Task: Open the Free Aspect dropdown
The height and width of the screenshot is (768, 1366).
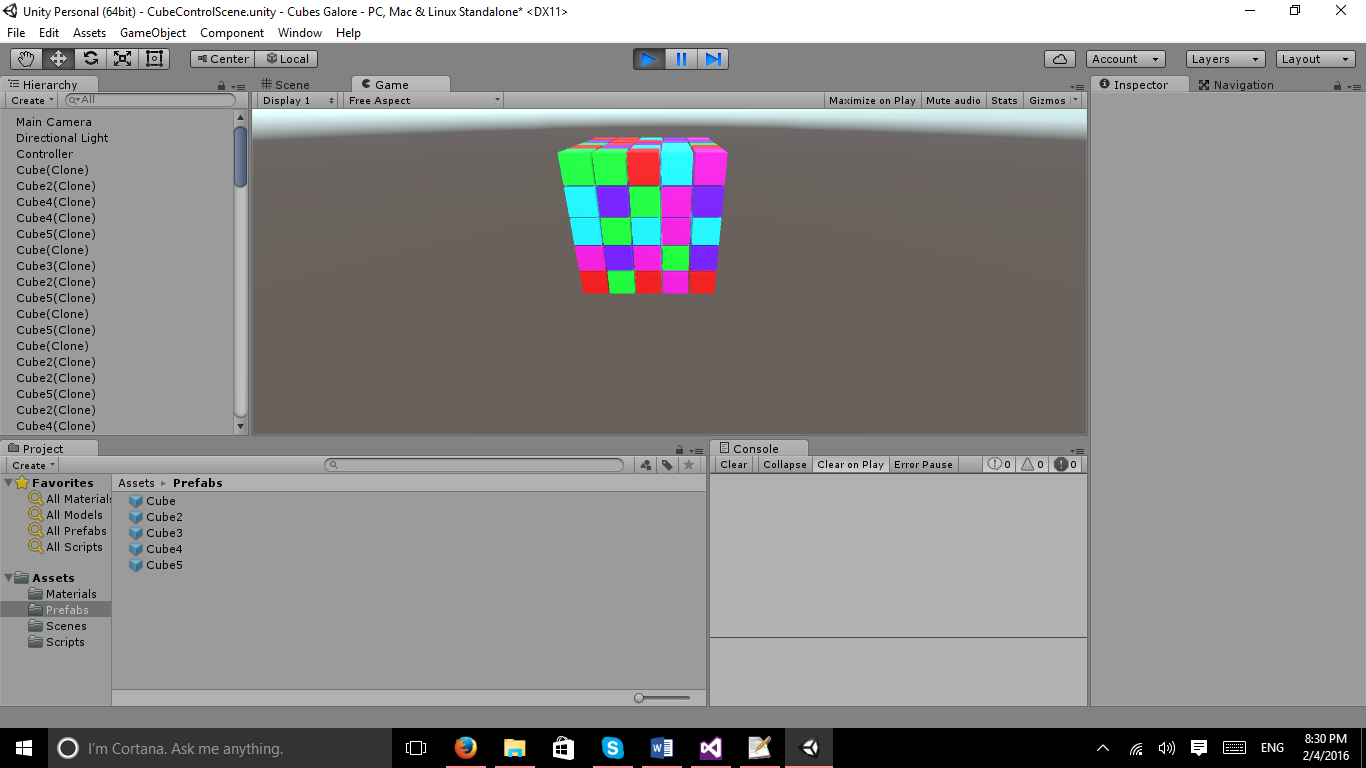Action: point(423,101)
